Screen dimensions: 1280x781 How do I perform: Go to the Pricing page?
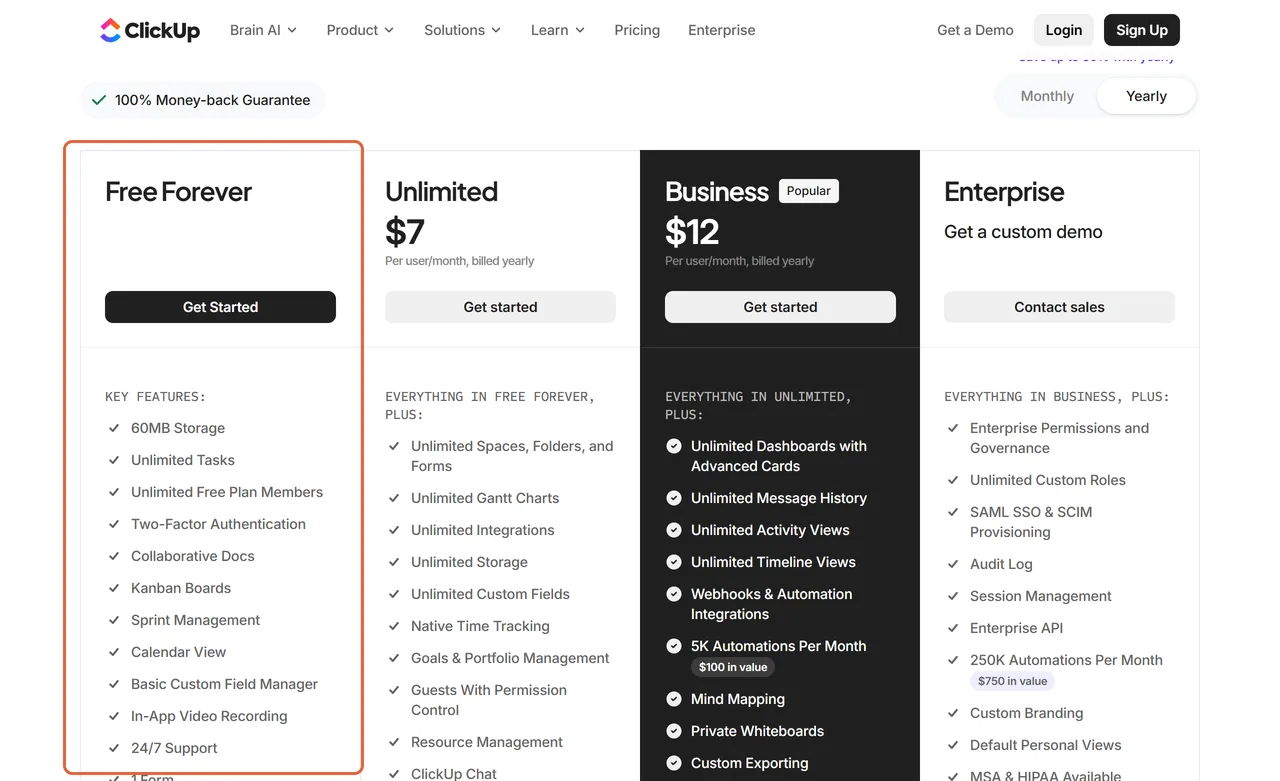click(637, 30)
